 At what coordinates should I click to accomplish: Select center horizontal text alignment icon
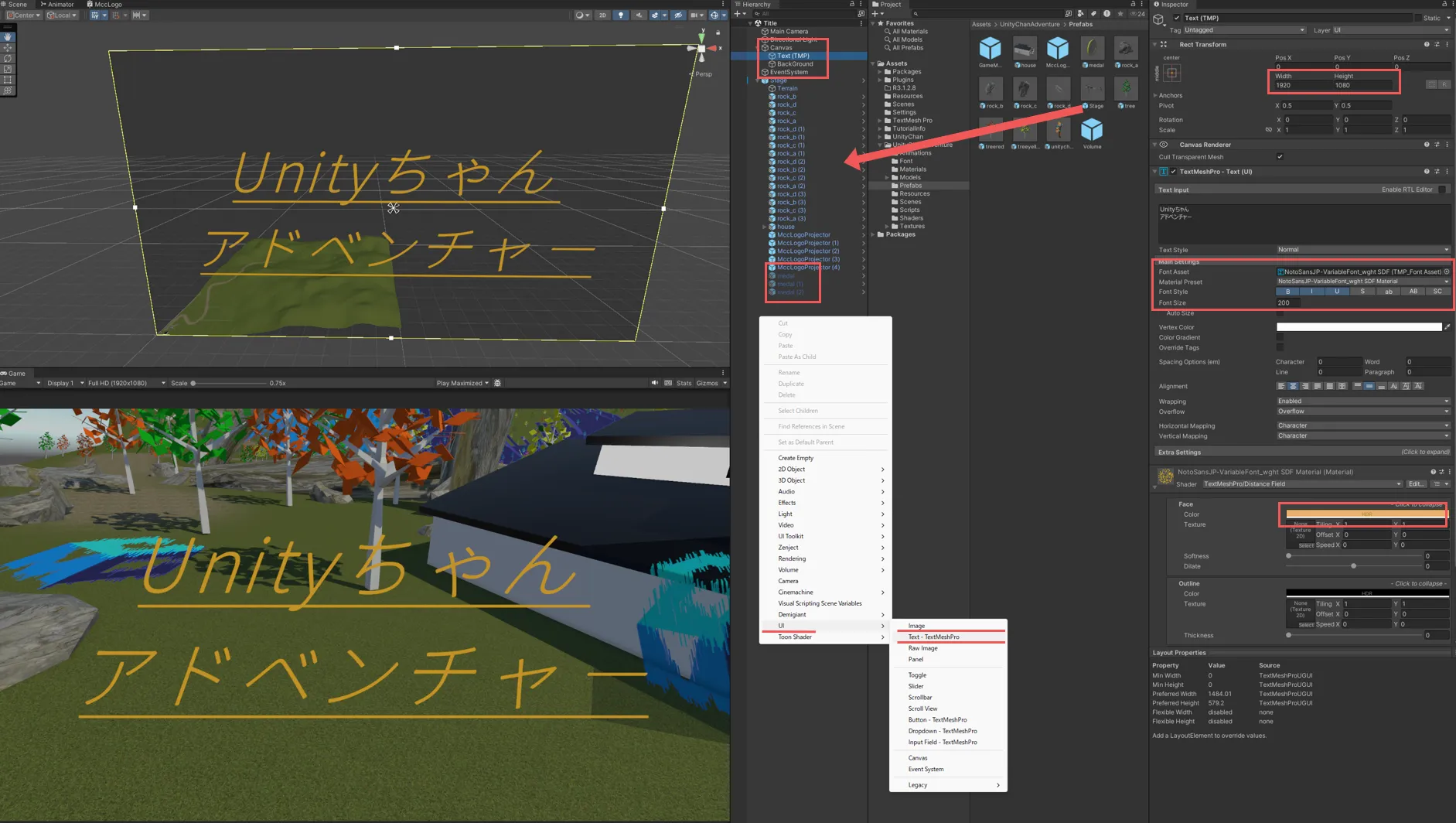1293,386
